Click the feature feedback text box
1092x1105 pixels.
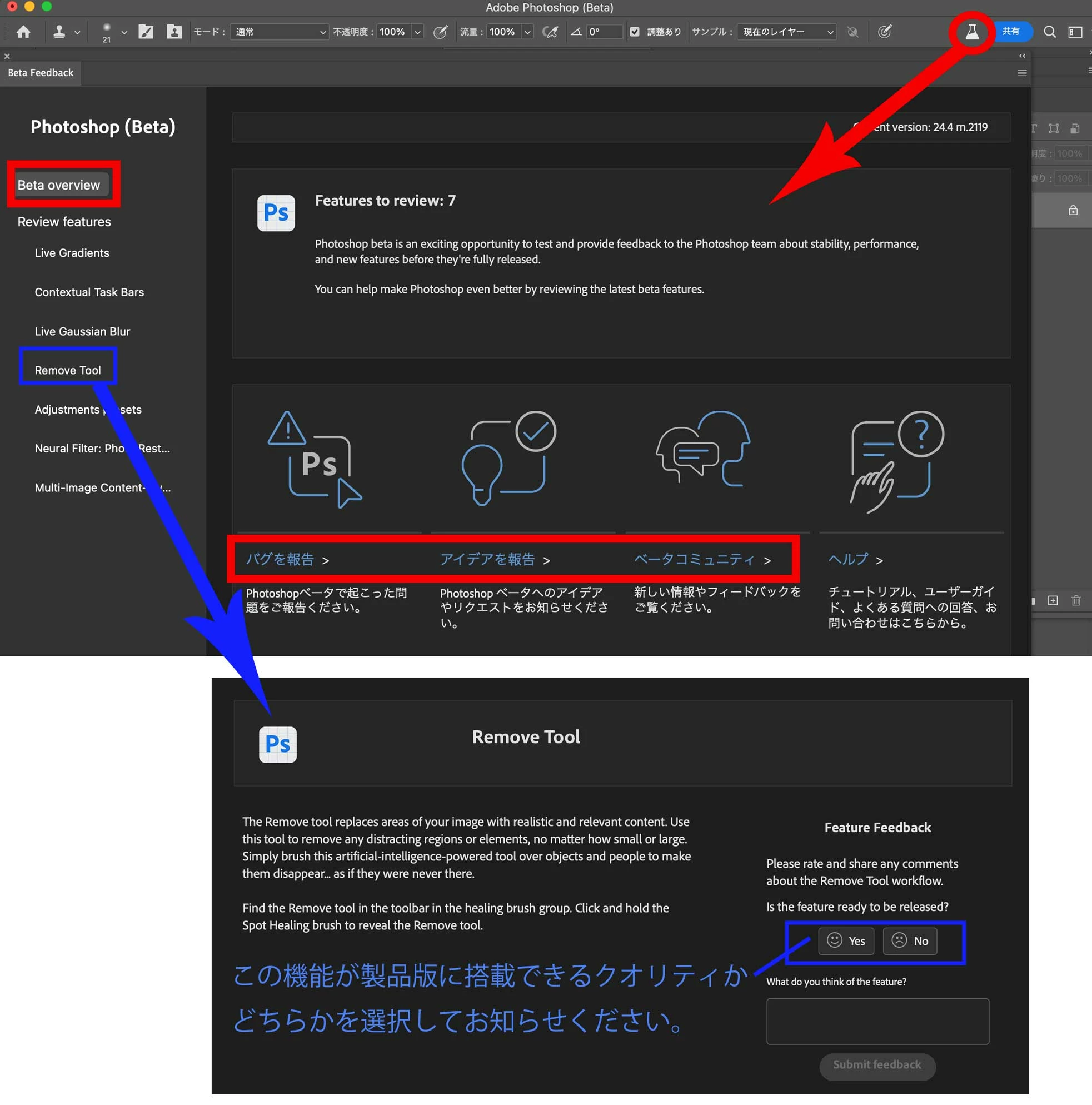point(877,1021)
